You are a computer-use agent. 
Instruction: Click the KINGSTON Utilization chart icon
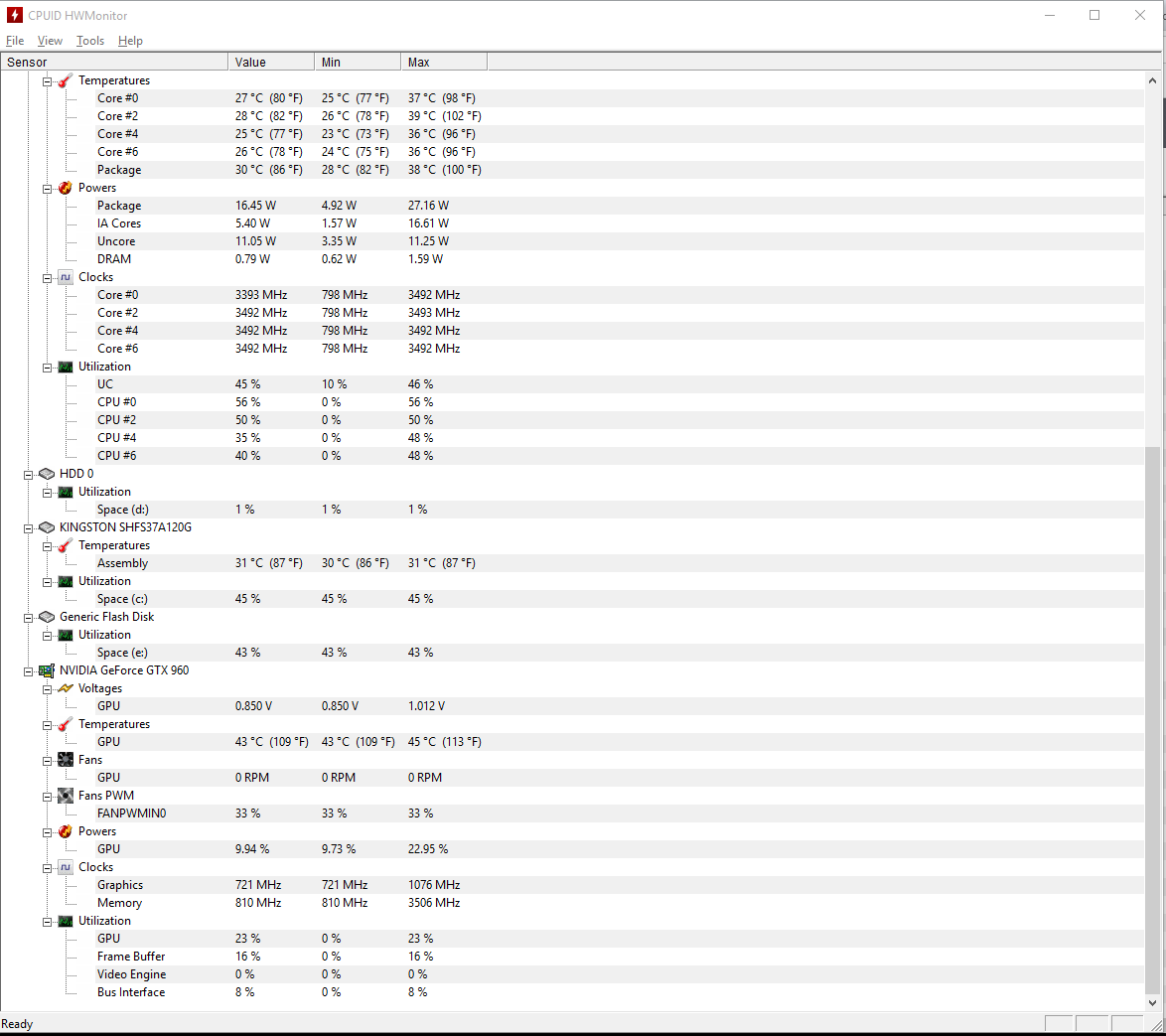pos(66,581)
